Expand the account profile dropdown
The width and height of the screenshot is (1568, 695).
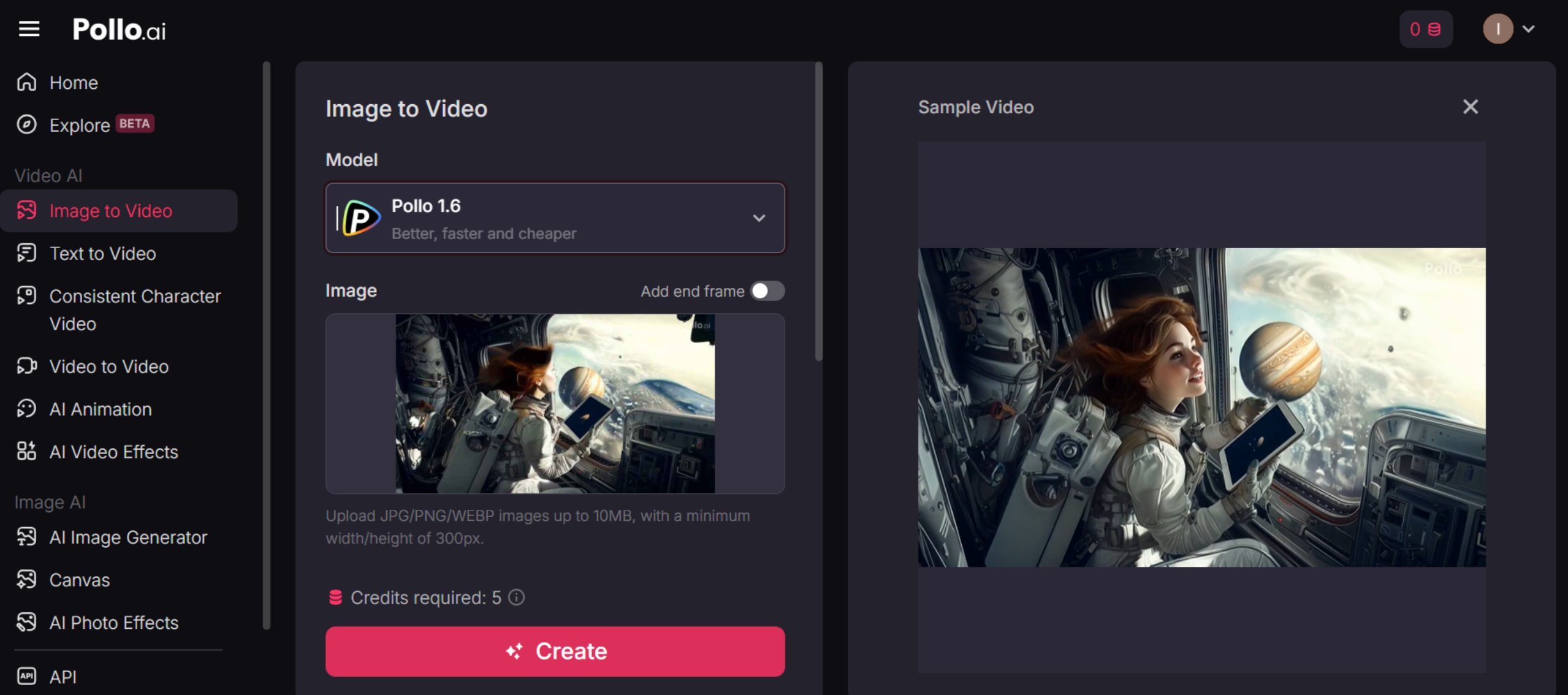(1528, 29)
